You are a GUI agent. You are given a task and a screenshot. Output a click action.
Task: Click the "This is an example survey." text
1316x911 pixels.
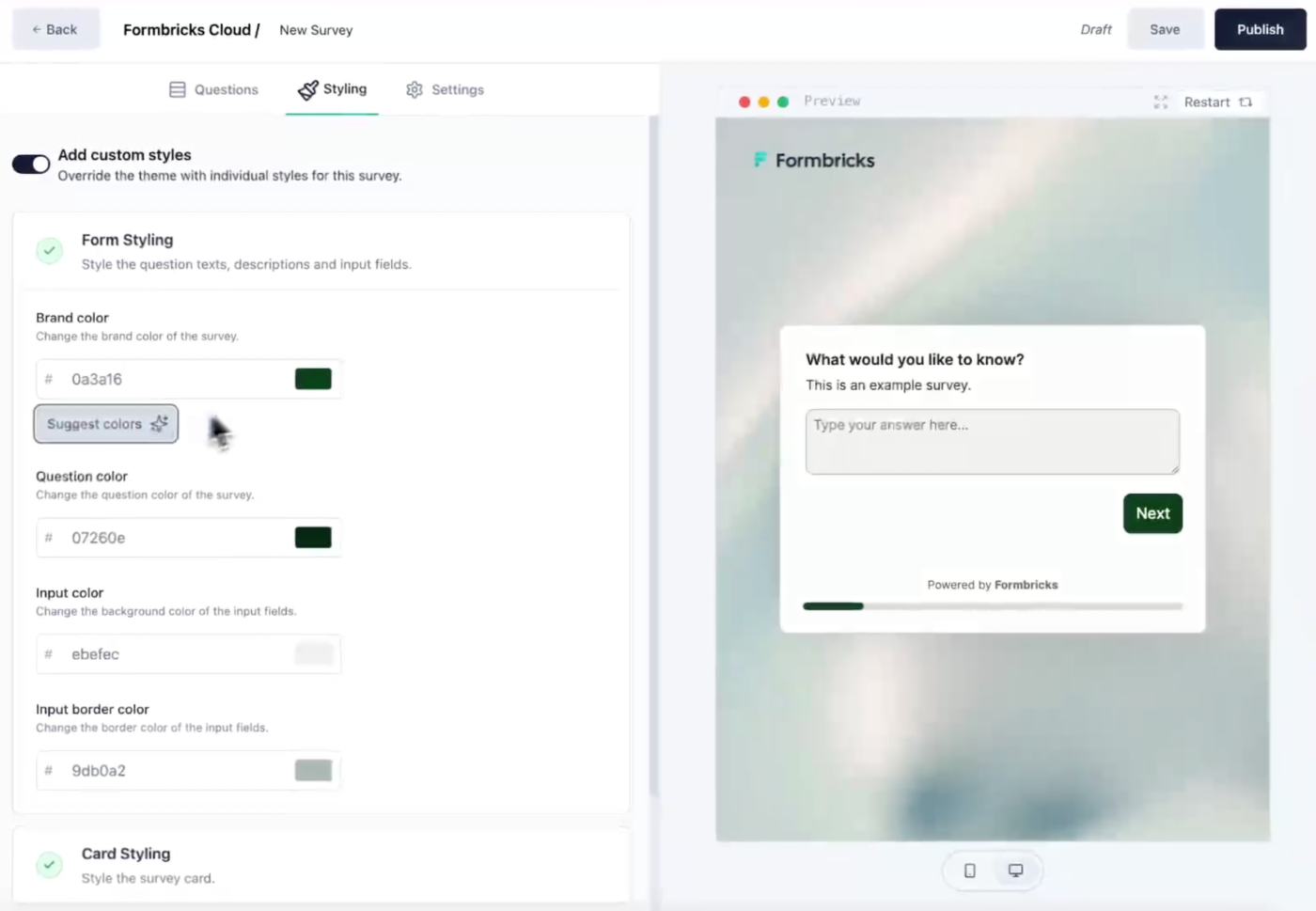(x=888, y=385)
